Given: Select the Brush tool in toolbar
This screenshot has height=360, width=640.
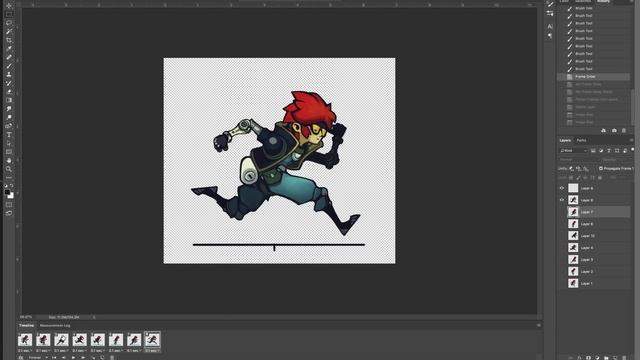Looking at the screenshot, I should pos(9,66).
